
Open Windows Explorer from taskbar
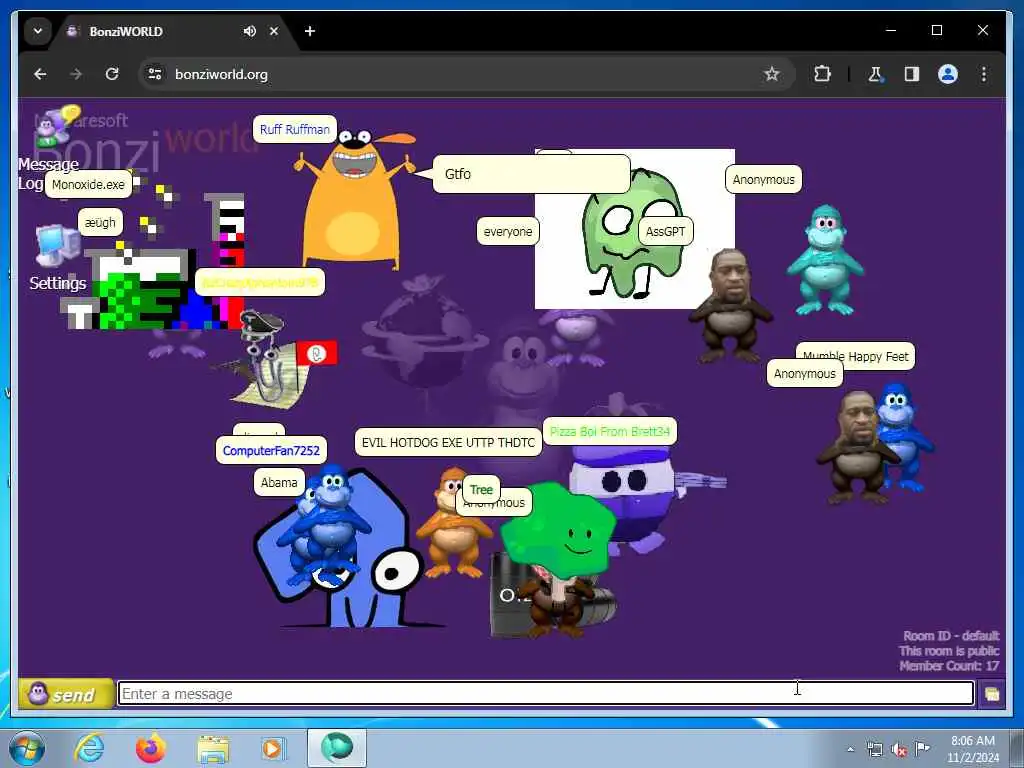coord(213,749)
